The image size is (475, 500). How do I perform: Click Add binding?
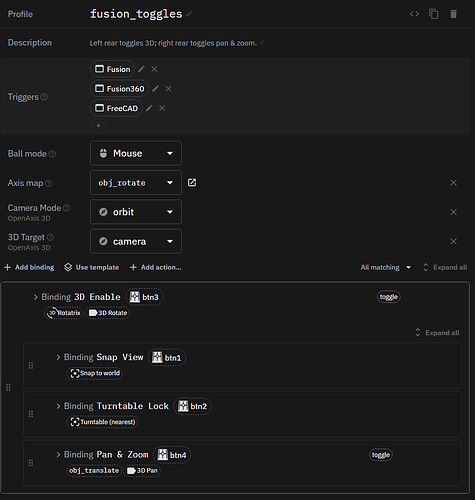click(29, 267)
